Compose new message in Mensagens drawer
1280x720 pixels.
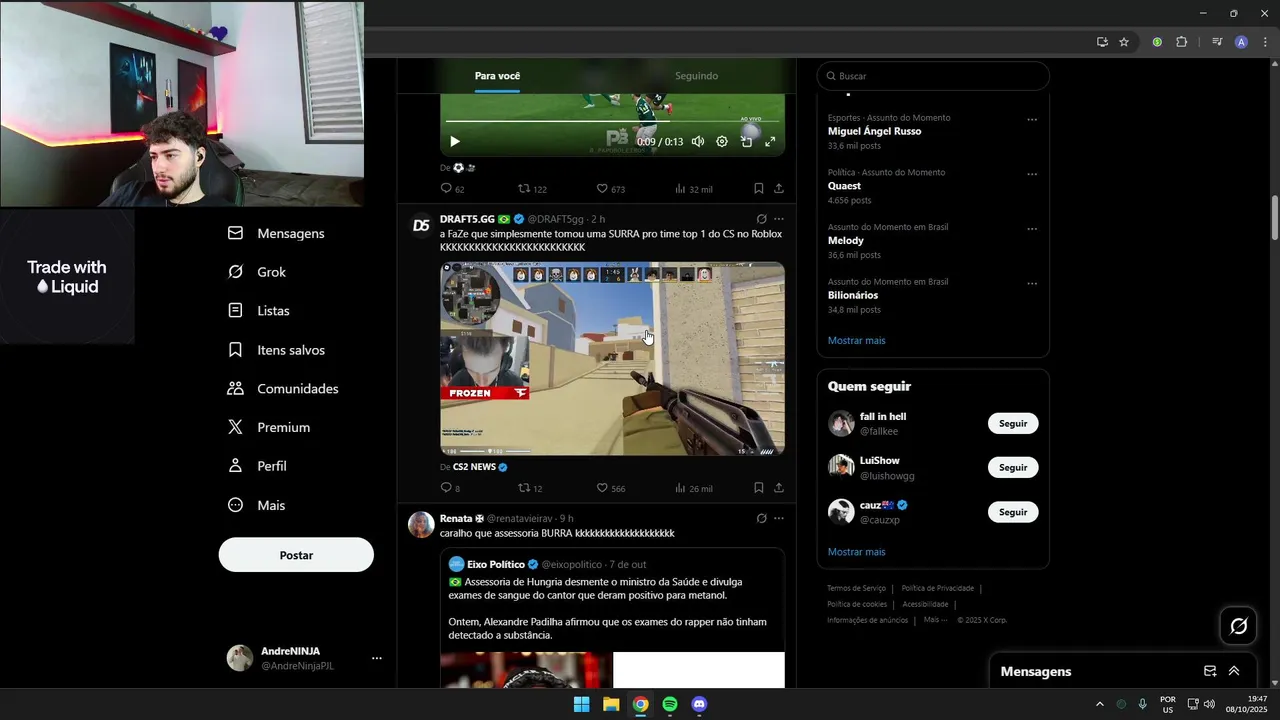coord(1210,671)
